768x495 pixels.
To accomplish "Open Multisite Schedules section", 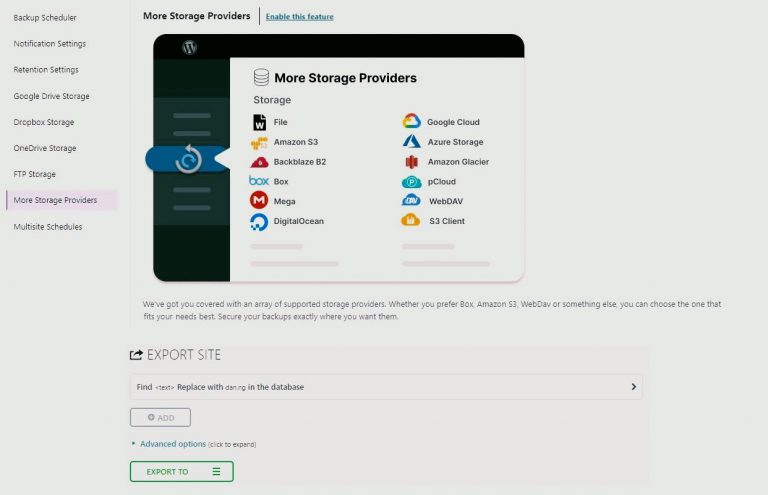I will point(48,227).
